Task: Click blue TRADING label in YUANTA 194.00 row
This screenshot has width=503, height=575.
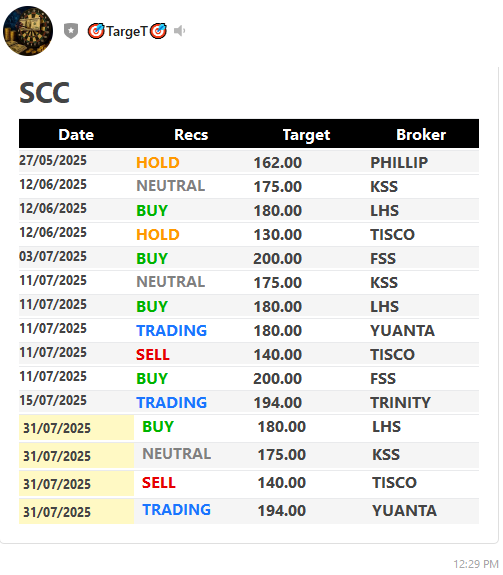Action: click(x=177, y=510)
